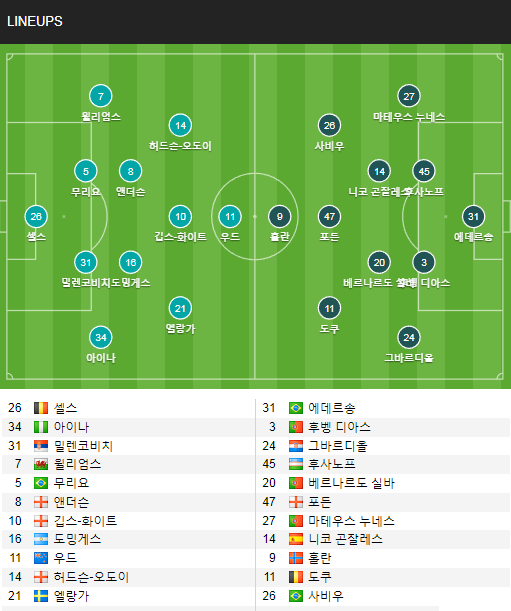Click the number 47 포든 player circle
The width and height of the screenshot is (511, 611).
pyautogui.click(x=329, y=216)
